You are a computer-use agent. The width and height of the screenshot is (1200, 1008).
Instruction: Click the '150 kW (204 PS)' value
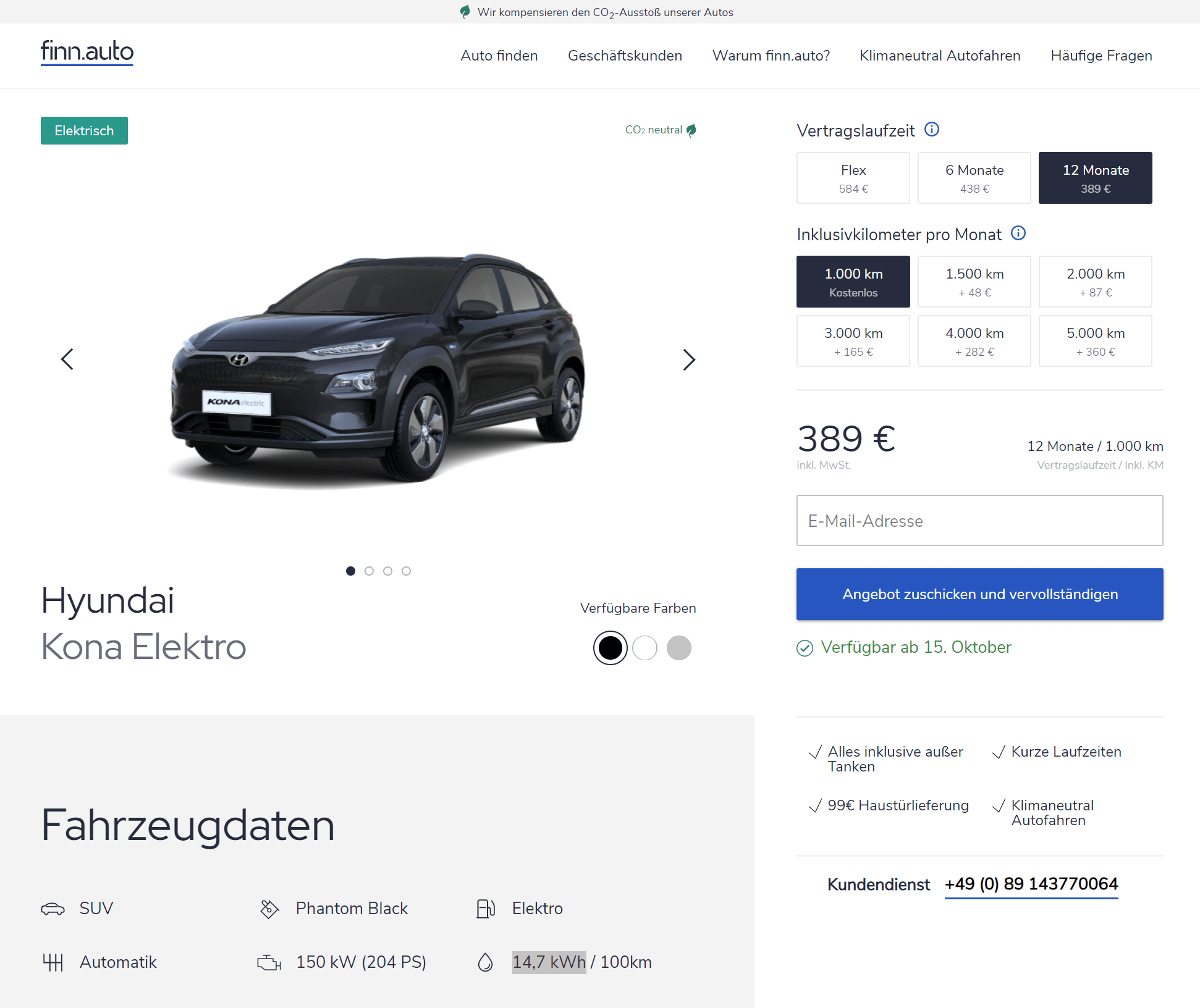point(361,962)
